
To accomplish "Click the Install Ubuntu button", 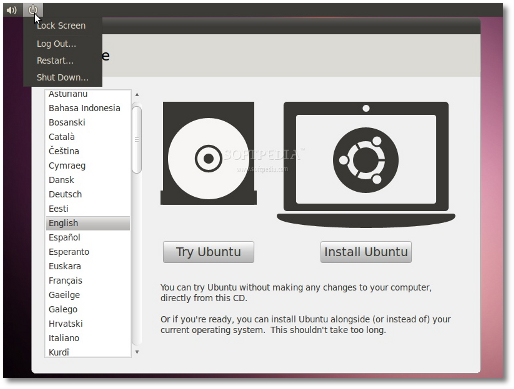I will point(366,252).
